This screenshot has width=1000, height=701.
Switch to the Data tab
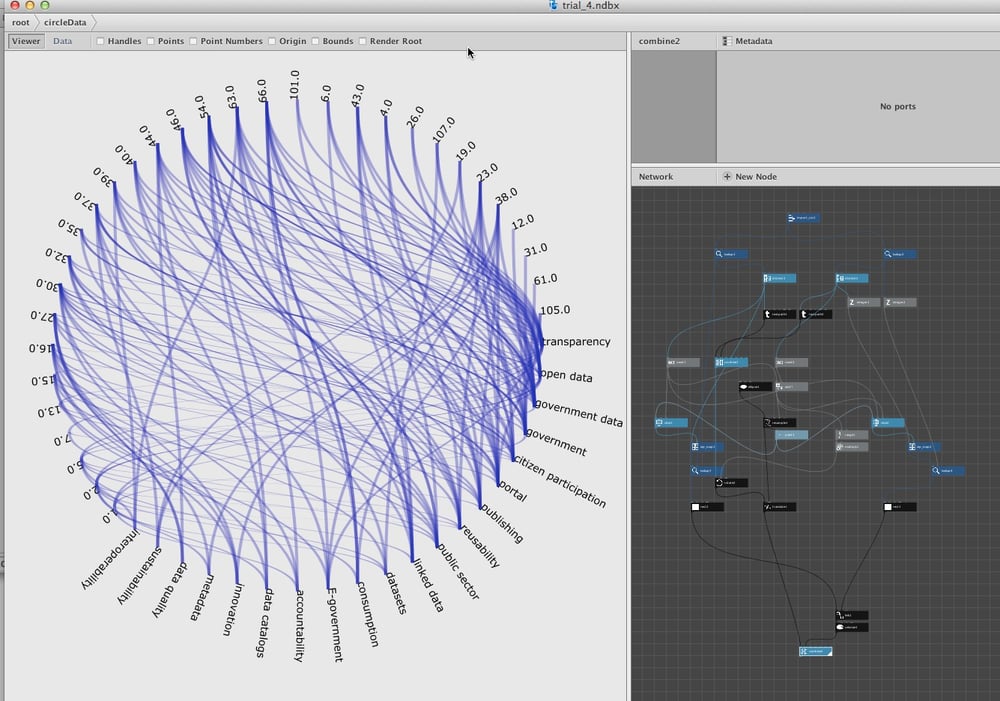62,41
